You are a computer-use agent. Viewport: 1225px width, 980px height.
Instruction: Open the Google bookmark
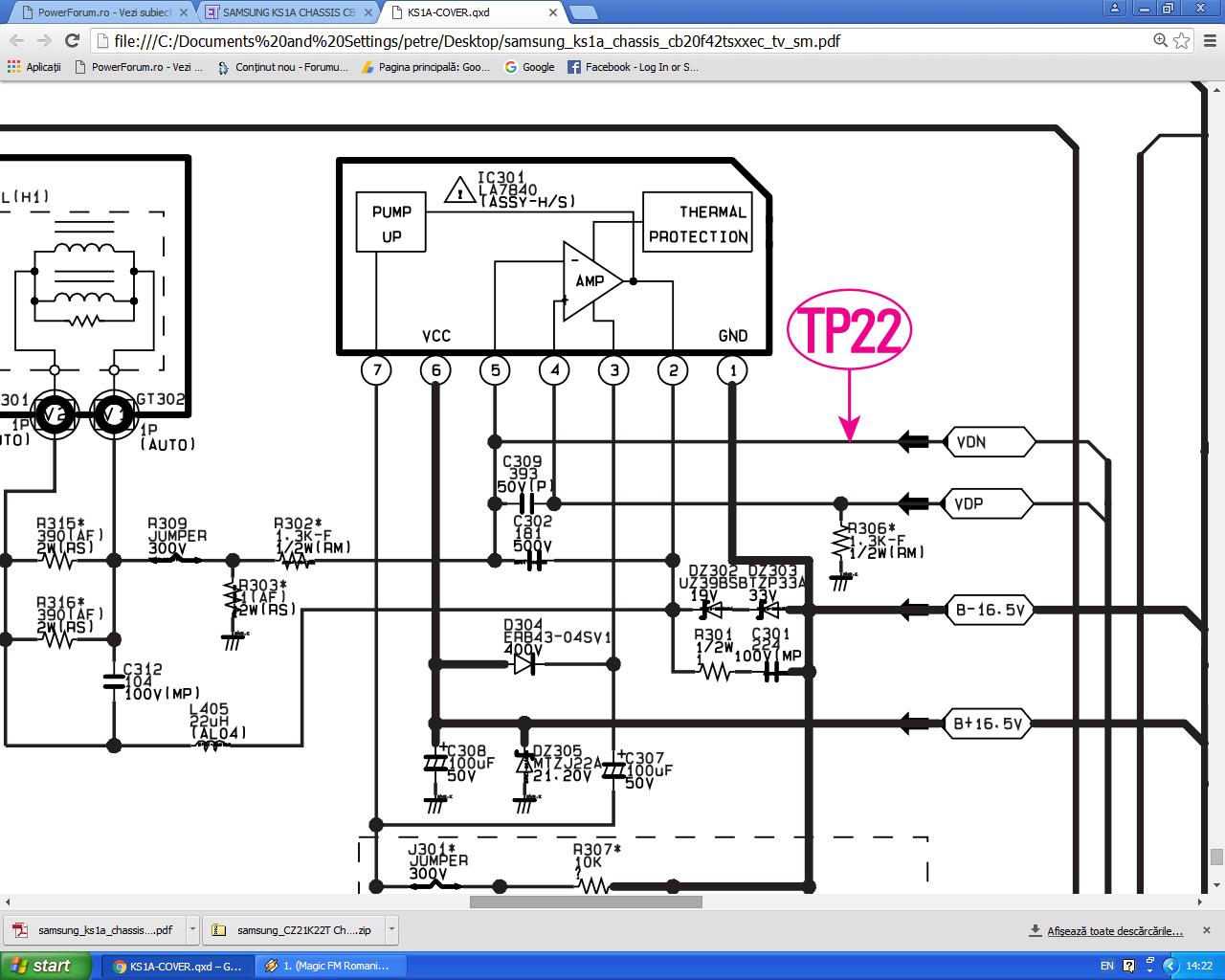(529, 67)
